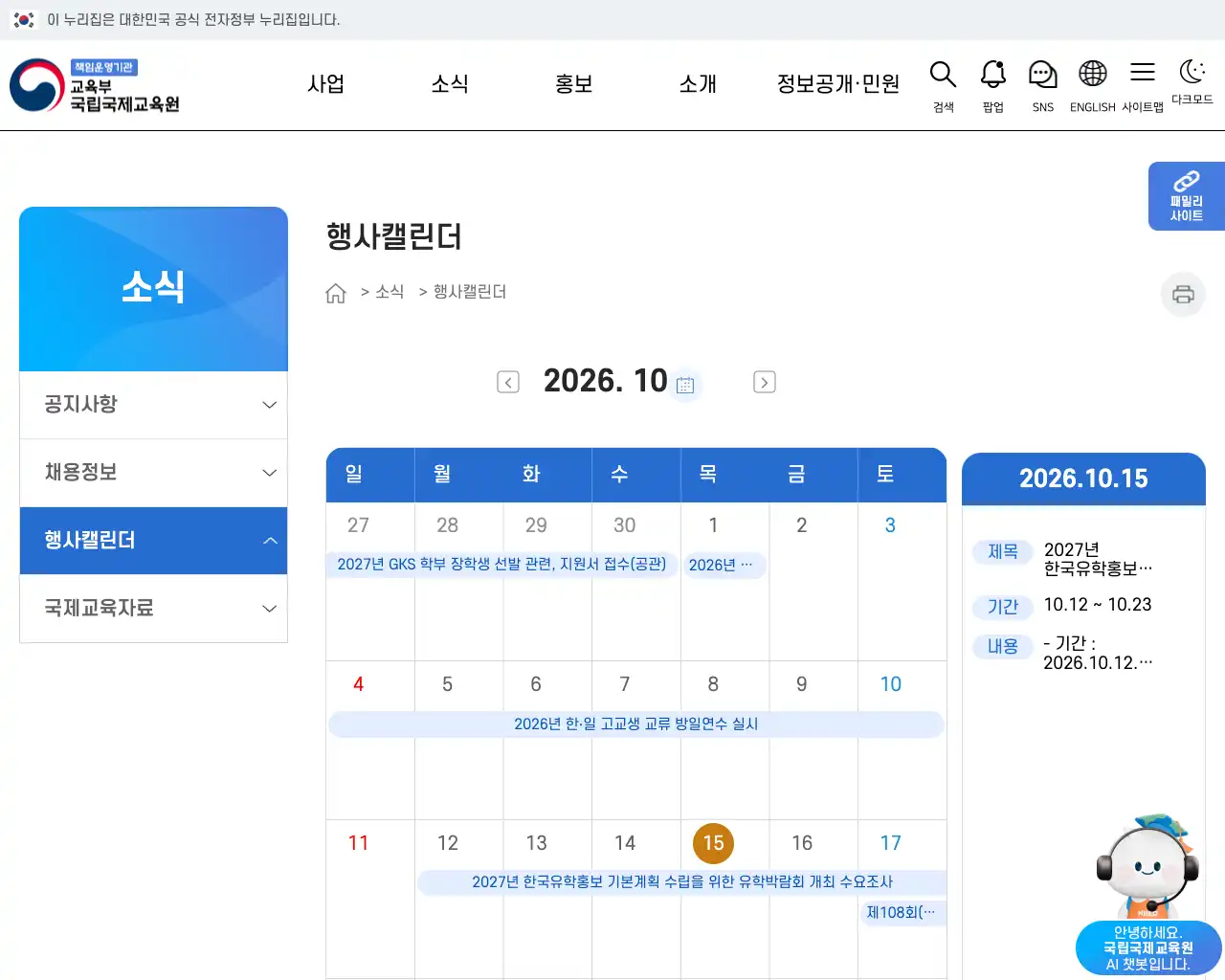Open the truncated 2026년 event on October 1
The width and height of the screenshot is (1225, 980).
point(724,565)
